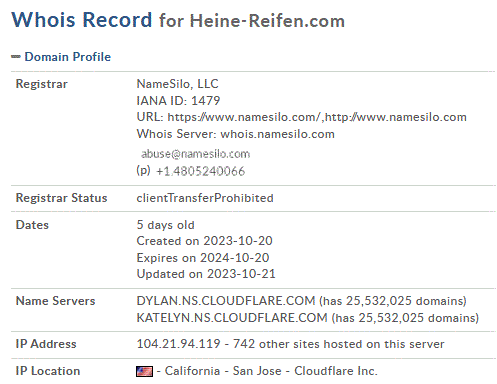
Task: Click the California - San Jose location text
Action: (223, 371)
